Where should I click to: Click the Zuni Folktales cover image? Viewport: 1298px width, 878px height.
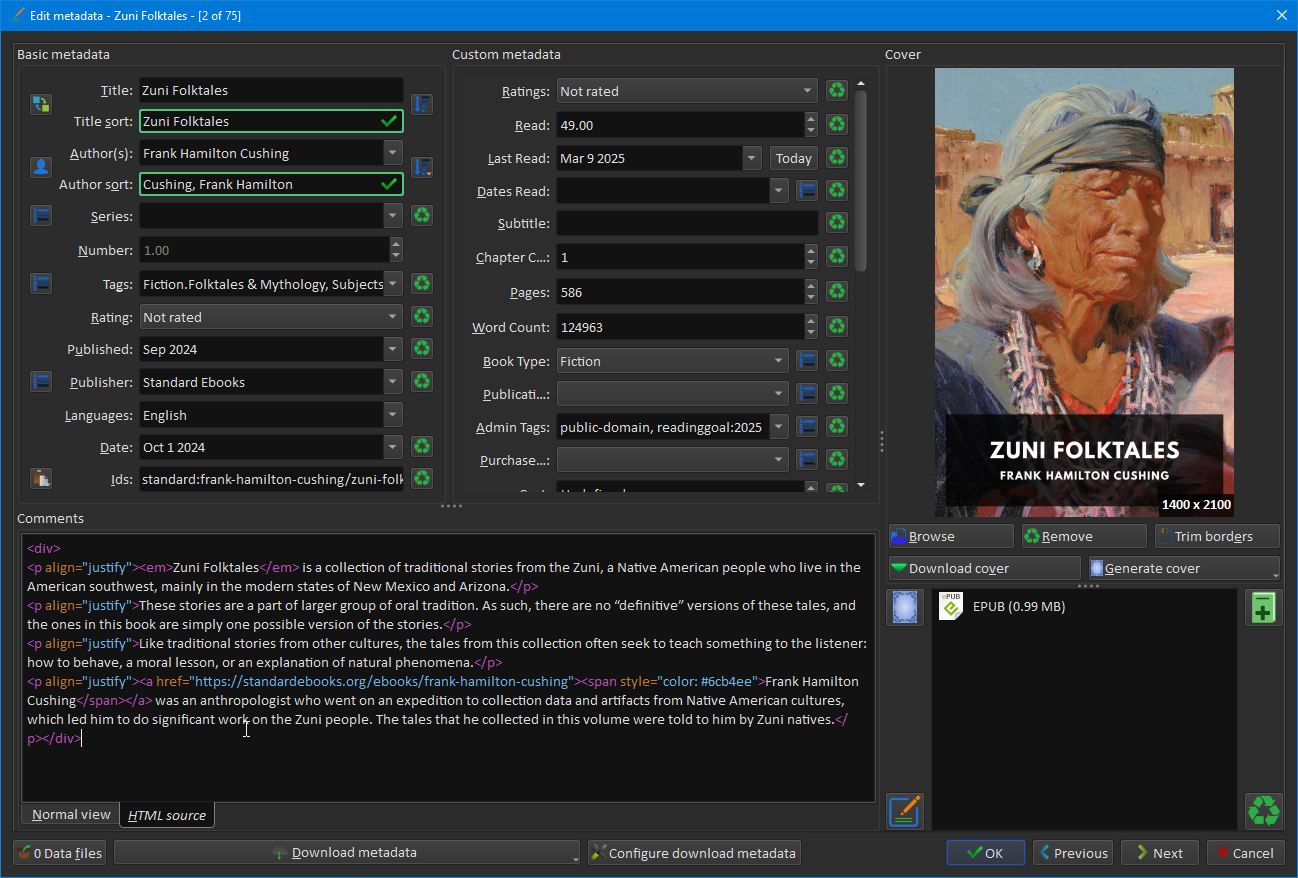[x=1084, y=292]
